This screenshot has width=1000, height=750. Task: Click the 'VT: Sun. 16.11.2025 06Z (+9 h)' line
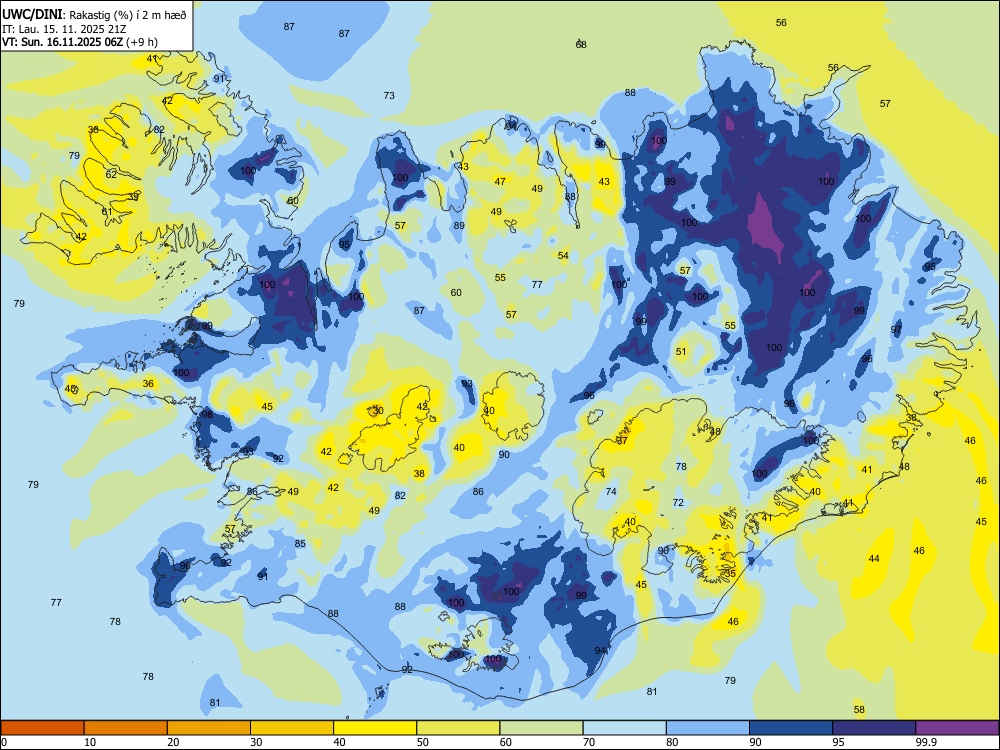tap(80, 42)
